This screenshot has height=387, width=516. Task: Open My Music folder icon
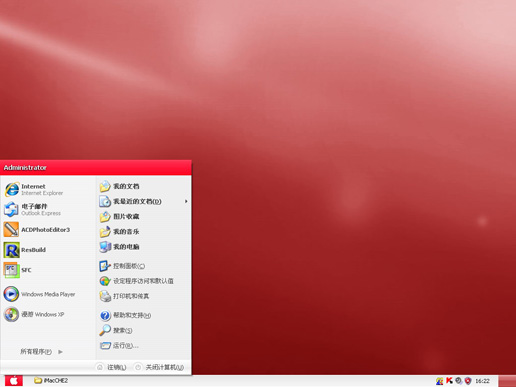[x=105, y=231]
